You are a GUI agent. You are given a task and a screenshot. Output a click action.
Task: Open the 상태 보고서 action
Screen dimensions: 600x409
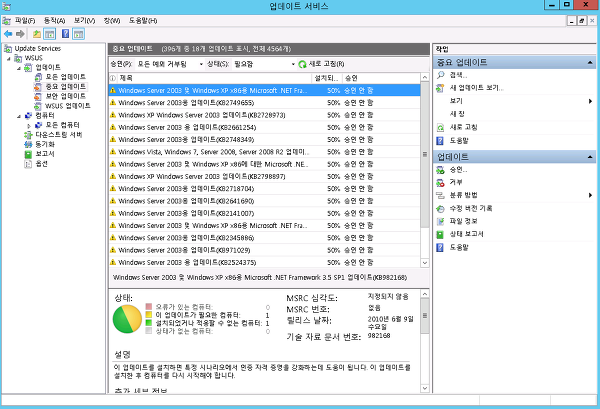tap(466, 234)
